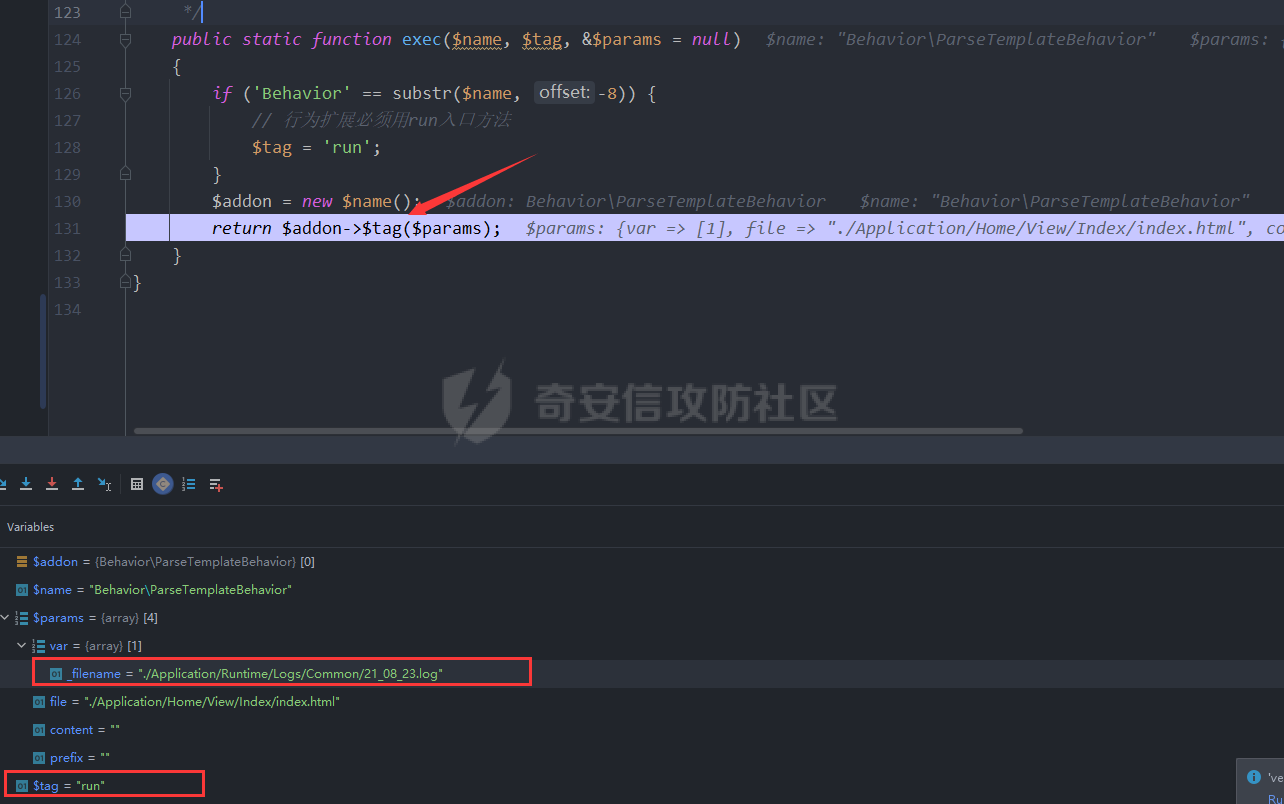Click the red Force Step Into icon
Image resolution: width=1284 pixels, height=804 pixels.
tap(52, 484)
